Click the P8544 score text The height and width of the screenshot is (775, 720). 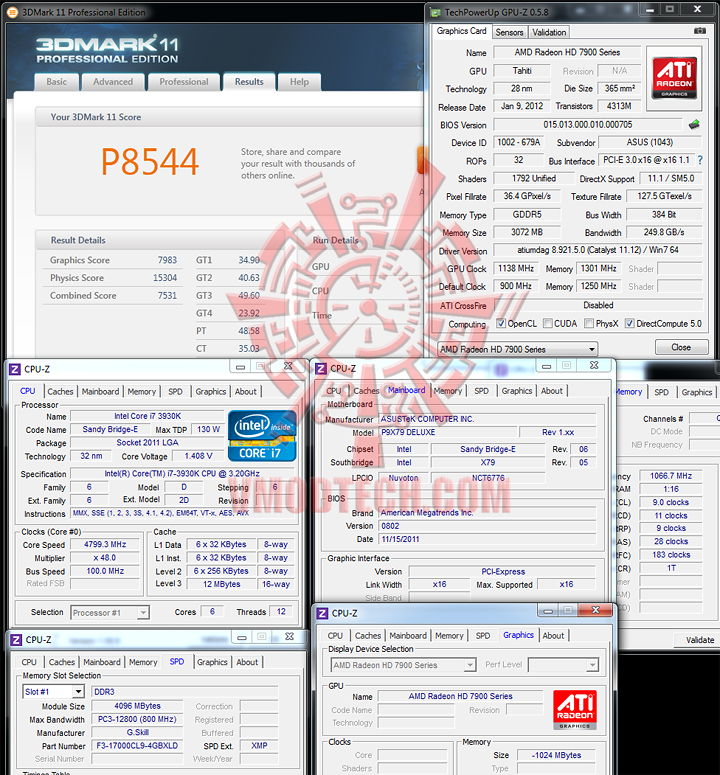point(150,162)
